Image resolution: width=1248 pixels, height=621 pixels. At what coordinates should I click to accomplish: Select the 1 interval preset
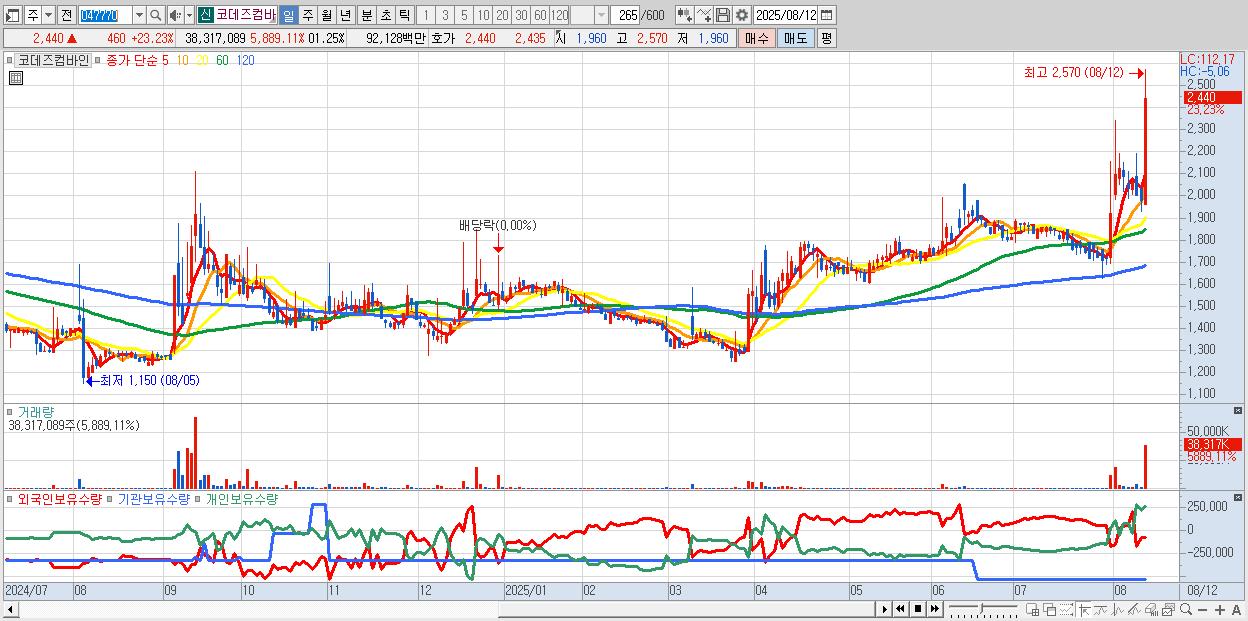tap(425, 15)
